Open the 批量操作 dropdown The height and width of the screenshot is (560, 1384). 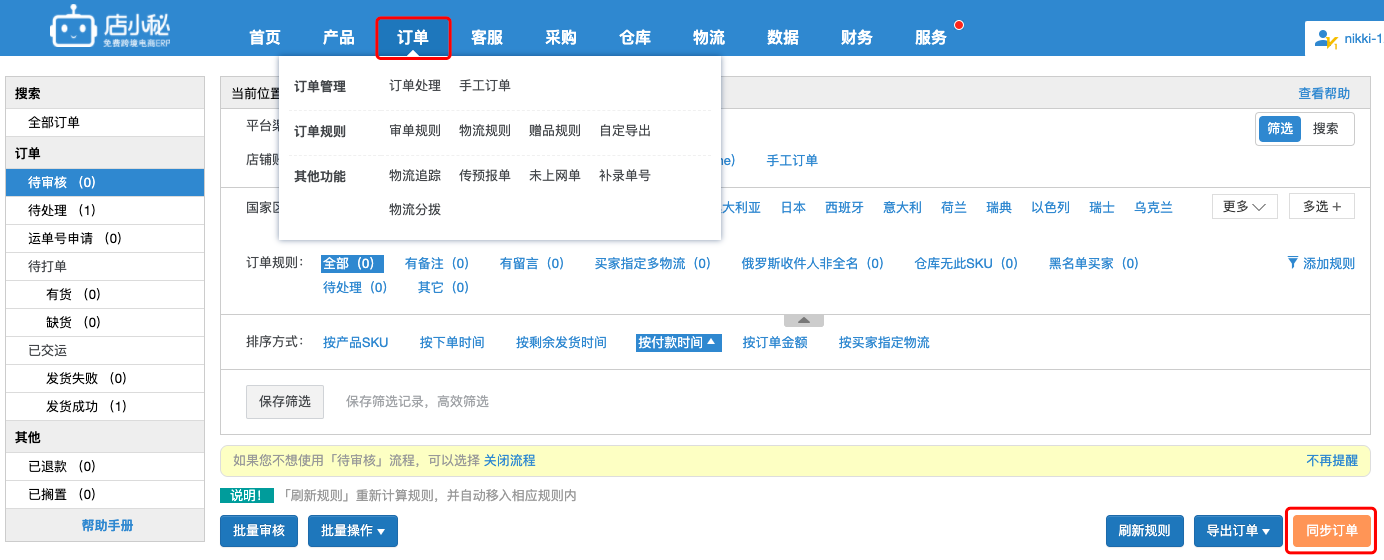(x=353, y=531)
